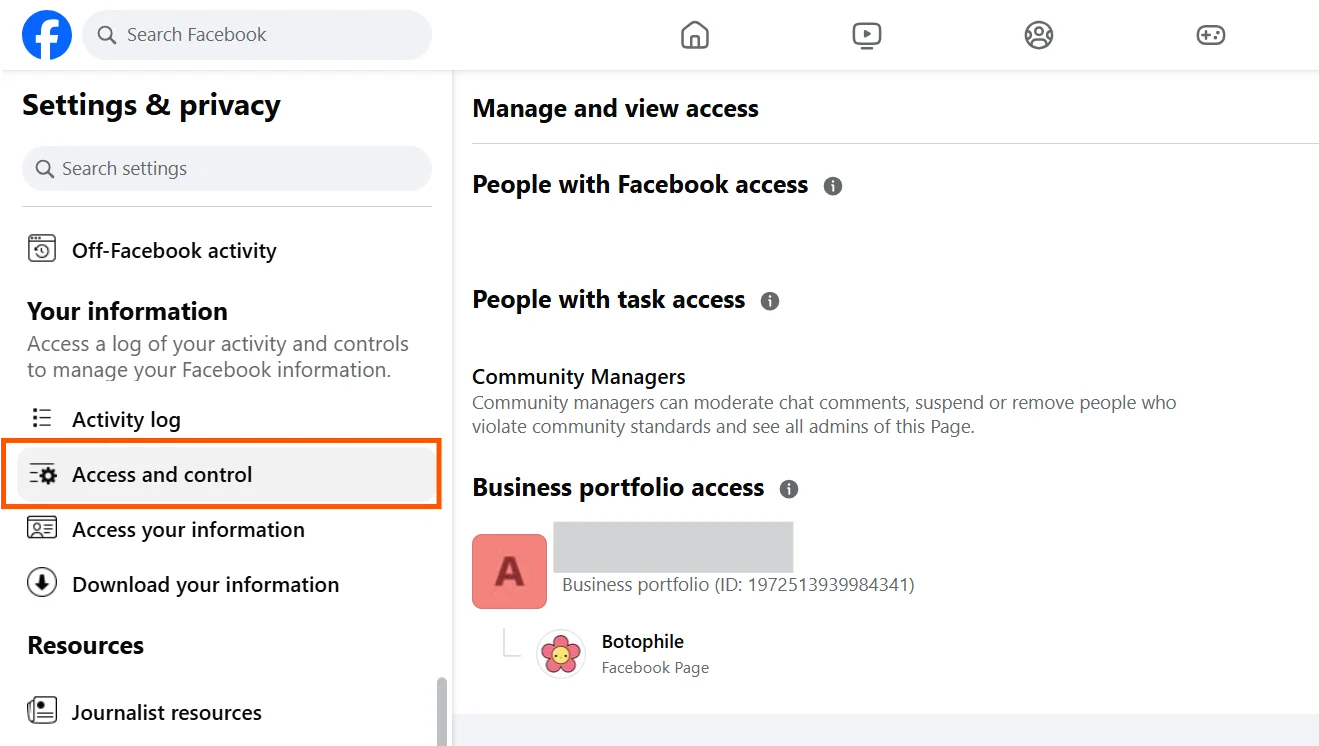Click inside the Search settings field

point(226,168)
